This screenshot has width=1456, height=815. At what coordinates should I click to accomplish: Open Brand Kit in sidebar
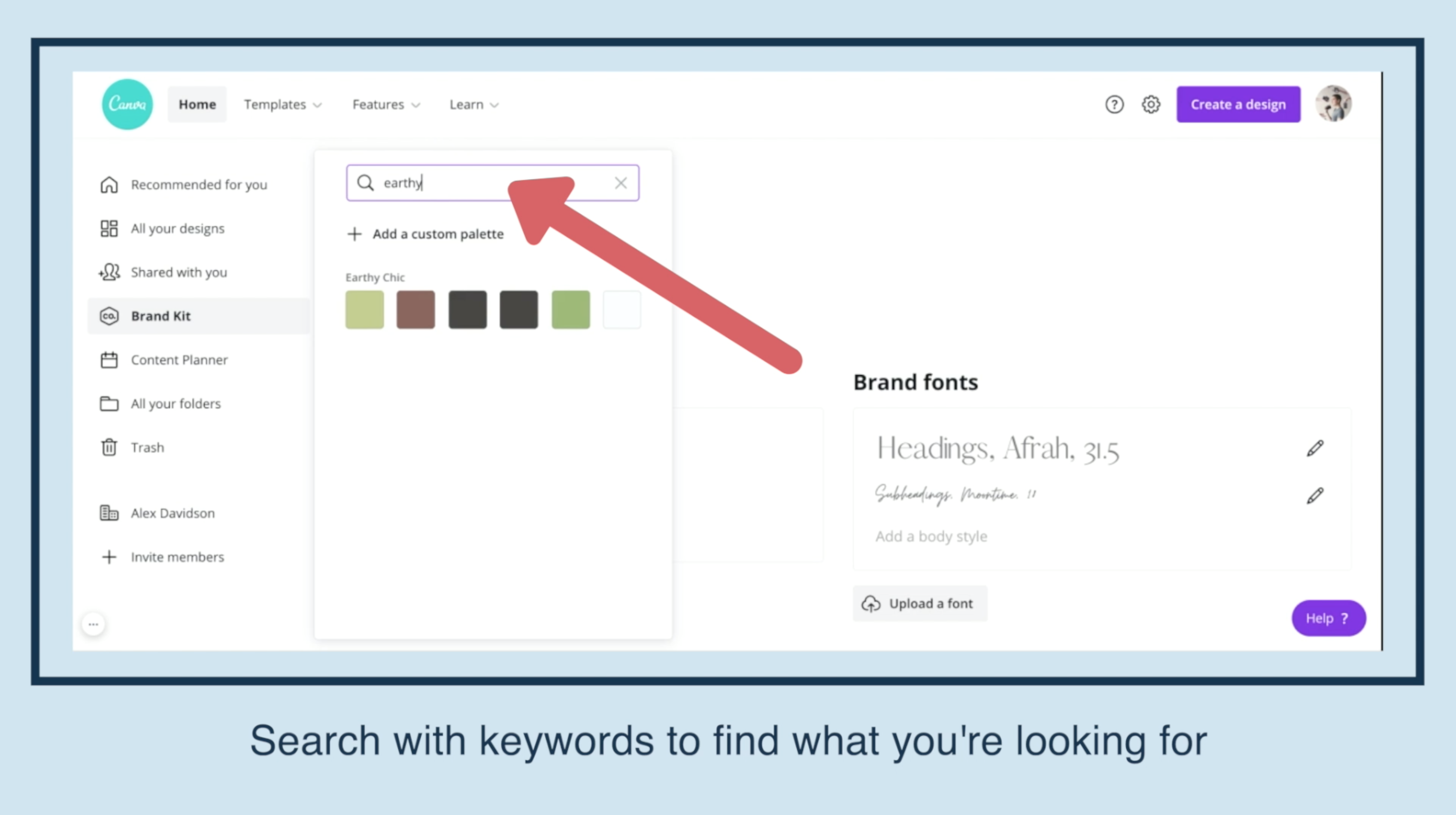click(161, 316)
